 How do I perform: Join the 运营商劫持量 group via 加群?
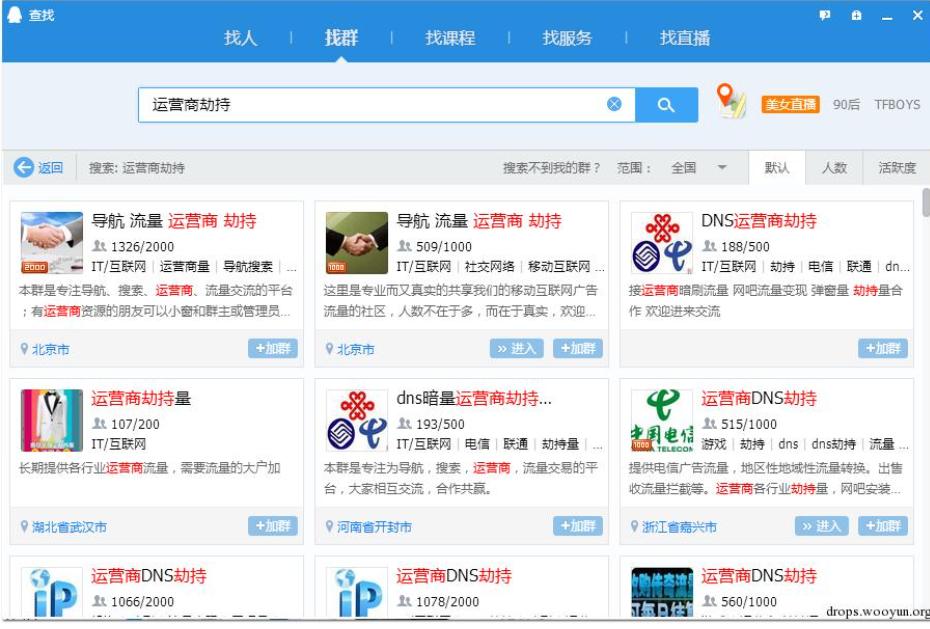tap(273, 524)
